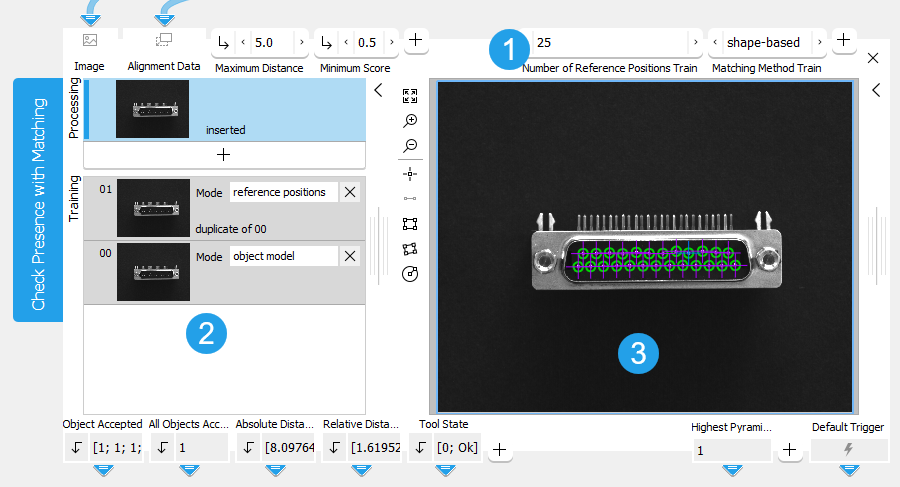Select the circle ROI tool
900x487 pixels.
click(x=410, y=273)
